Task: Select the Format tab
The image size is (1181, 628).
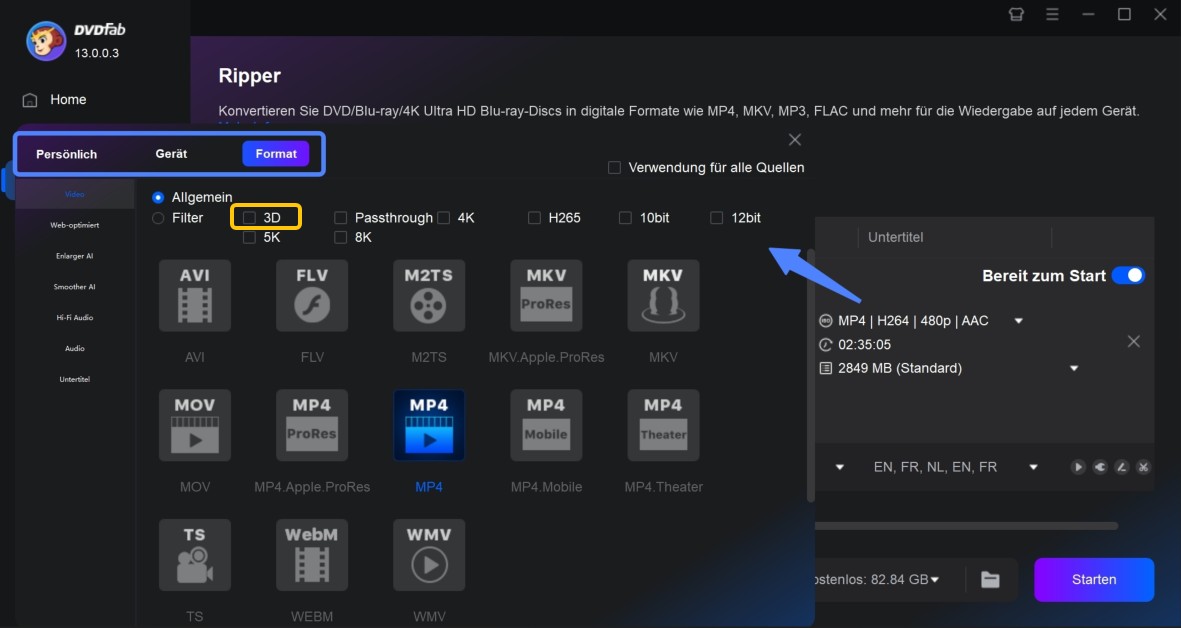Action: coord(276,154)
